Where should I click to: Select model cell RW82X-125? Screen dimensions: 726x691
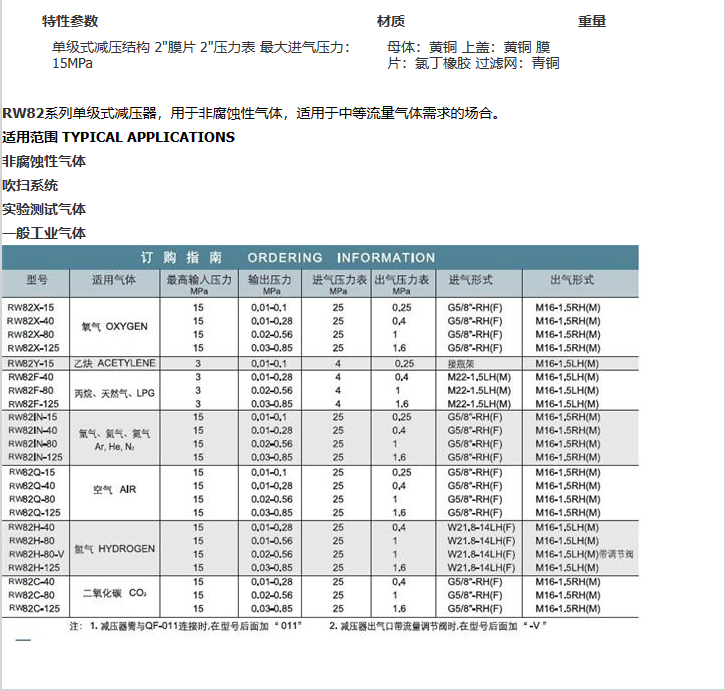[33, 348]
